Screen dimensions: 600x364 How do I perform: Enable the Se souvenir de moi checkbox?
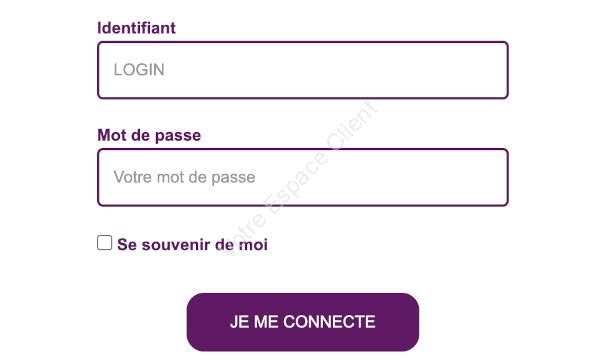point(104,243)
